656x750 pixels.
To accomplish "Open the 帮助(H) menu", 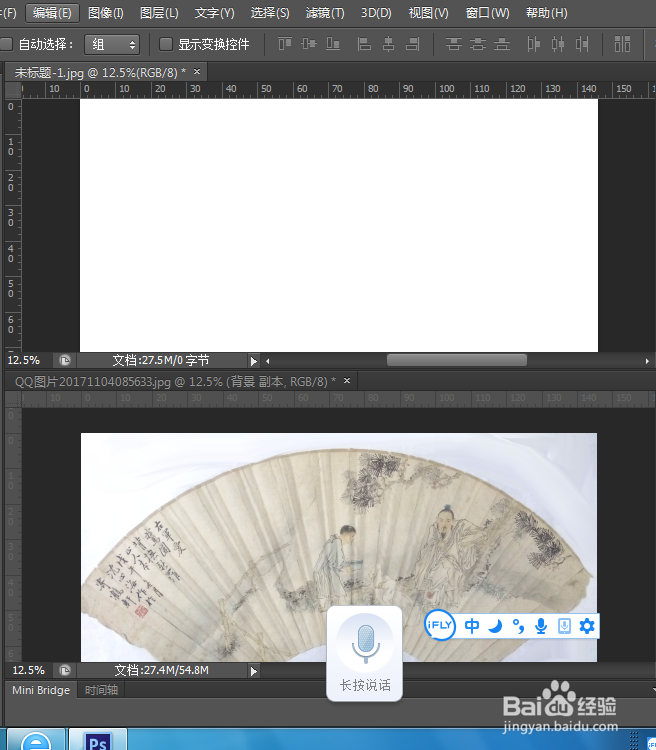I will pos(546,13).
